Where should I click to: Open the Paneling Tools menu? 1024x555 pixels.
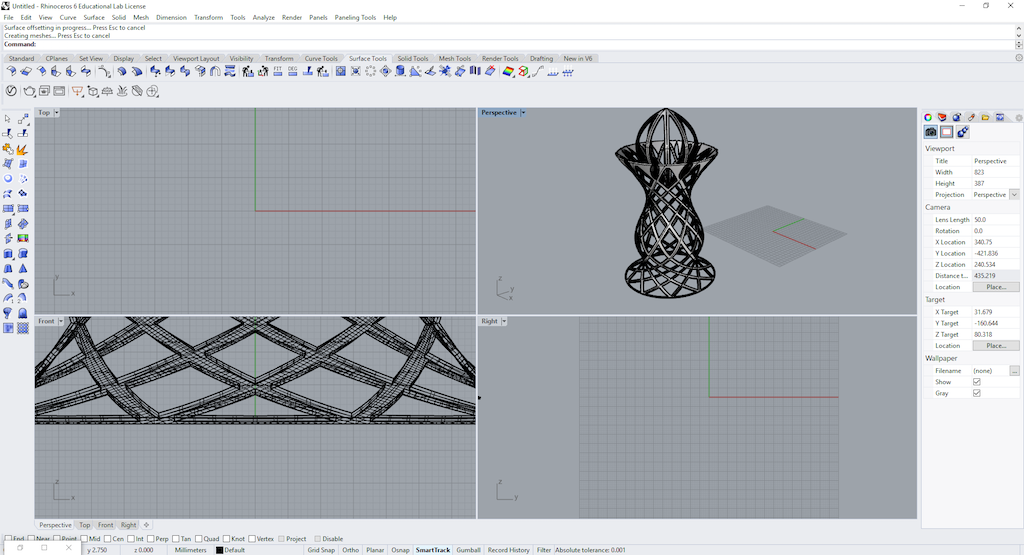(x=355, y=17)
